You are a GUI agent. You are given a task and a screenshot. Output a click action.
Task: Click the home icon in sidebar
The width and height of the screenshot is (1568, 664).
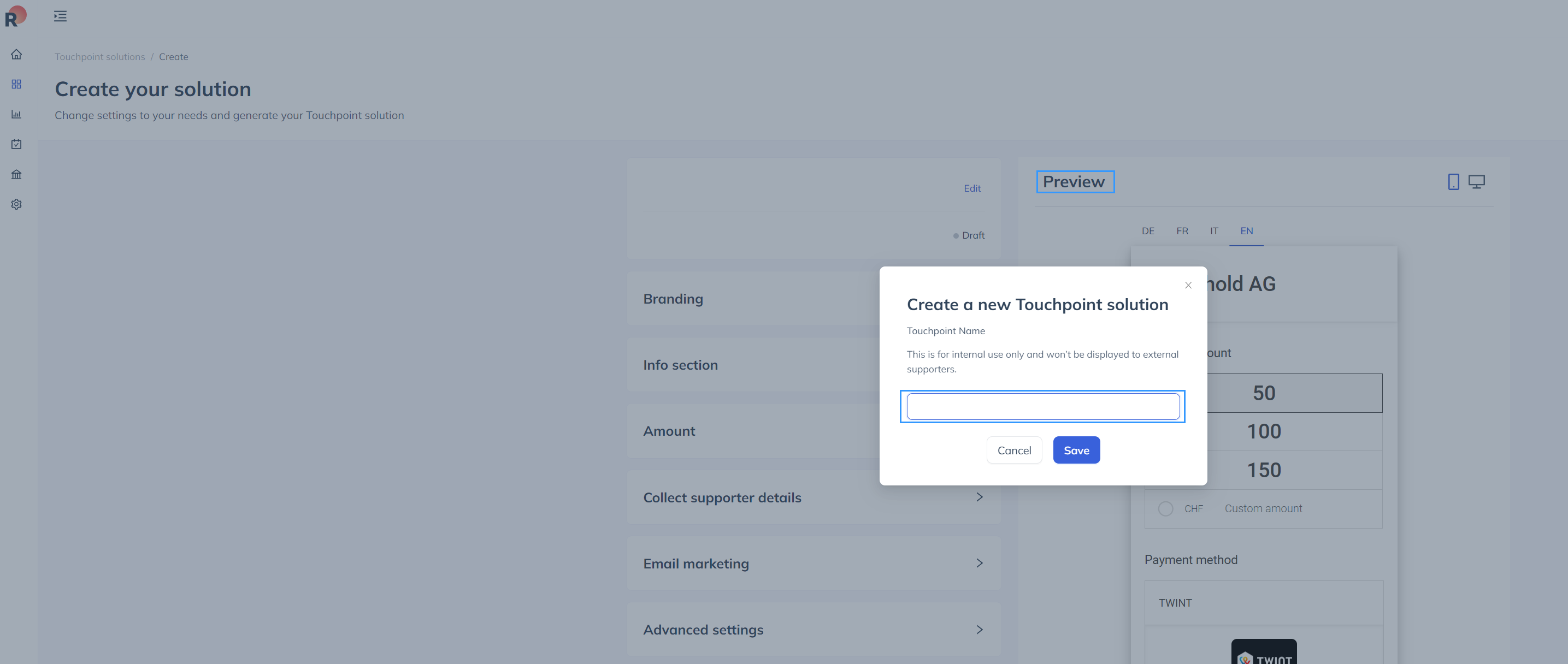click(16, 54)
